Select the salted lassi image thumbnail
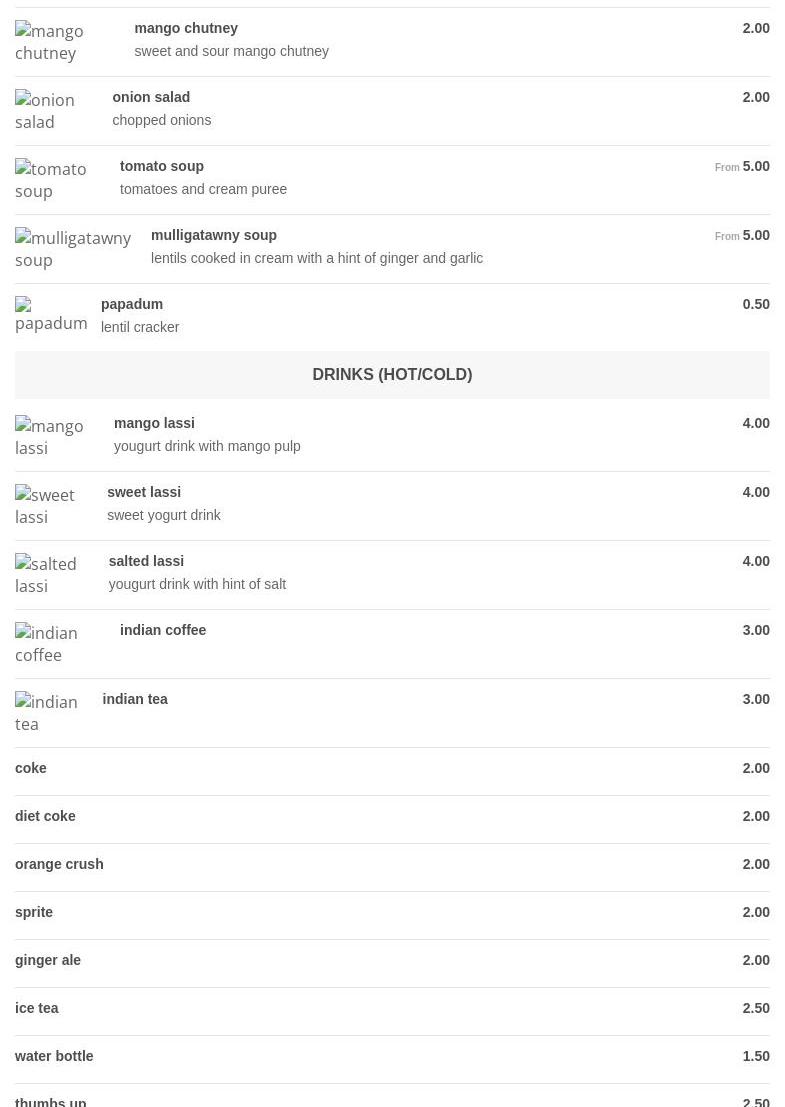This screenshot has height=1107, width=785. 46,575
